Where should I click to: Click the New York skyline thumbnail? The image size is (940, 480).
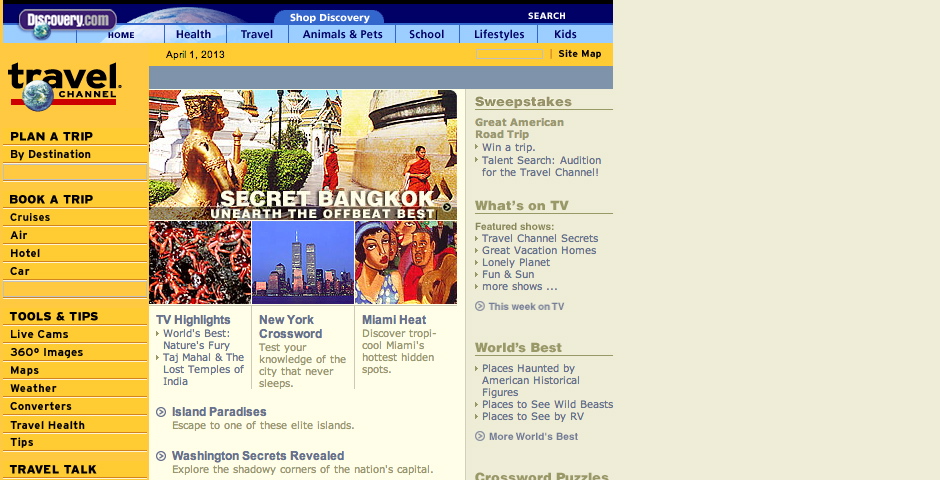pos(303,262)
